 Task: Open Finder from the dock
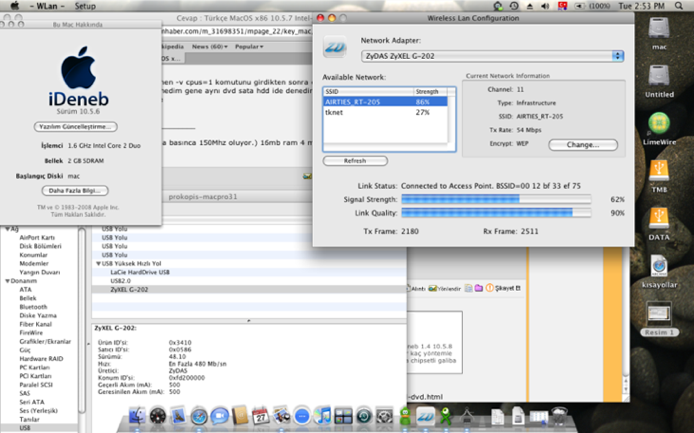137,415
